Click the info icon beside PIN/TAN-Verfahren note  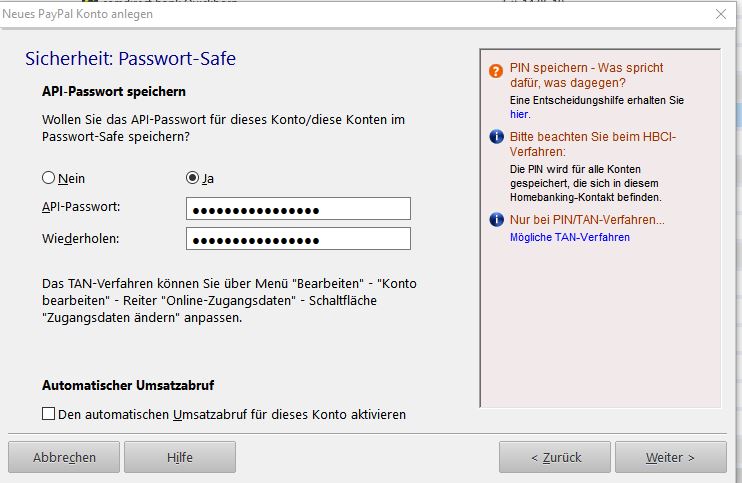click(x=496, y=220)
